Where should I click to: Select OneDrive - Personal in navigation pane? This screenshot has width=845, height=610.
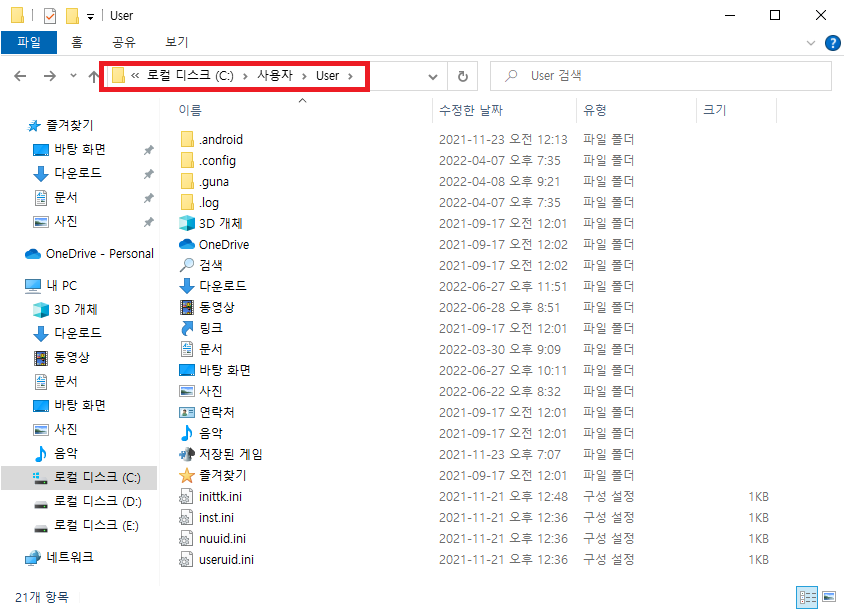(x=99, y=253)
